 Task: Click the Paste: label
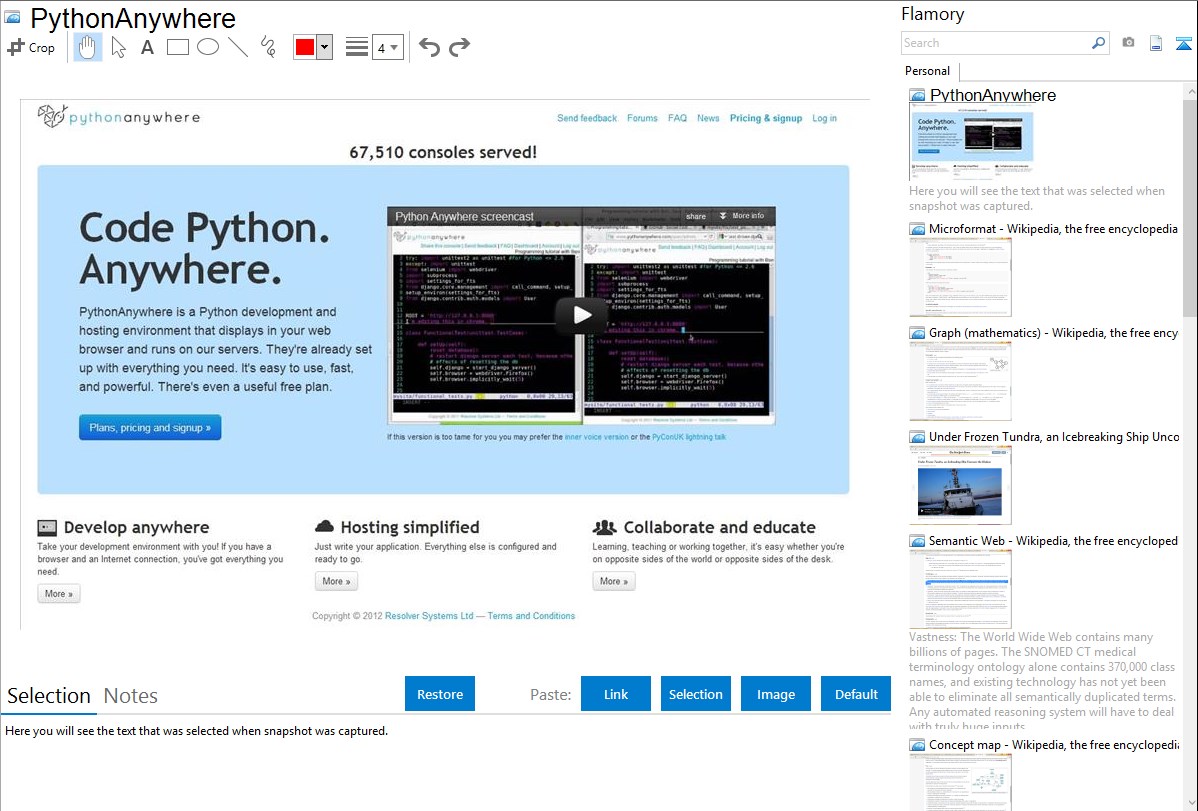(x=550, y=694)
